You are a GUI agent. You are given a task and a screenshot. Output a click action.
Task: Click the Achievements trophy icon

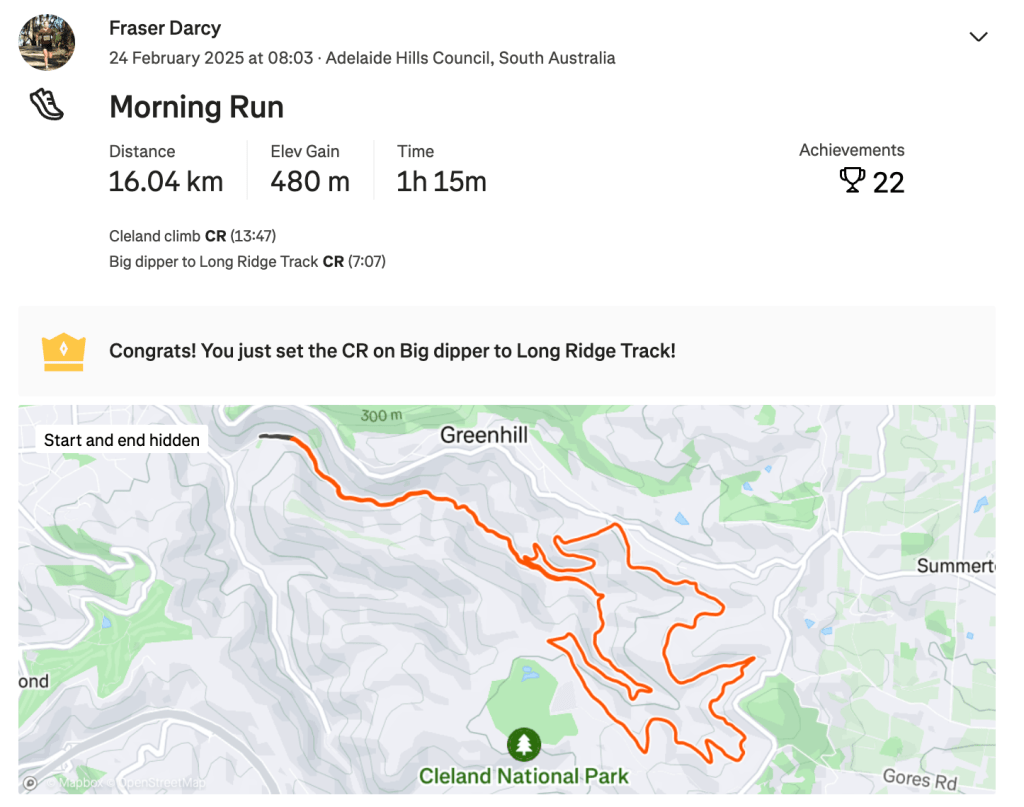(x=852, y=180)
